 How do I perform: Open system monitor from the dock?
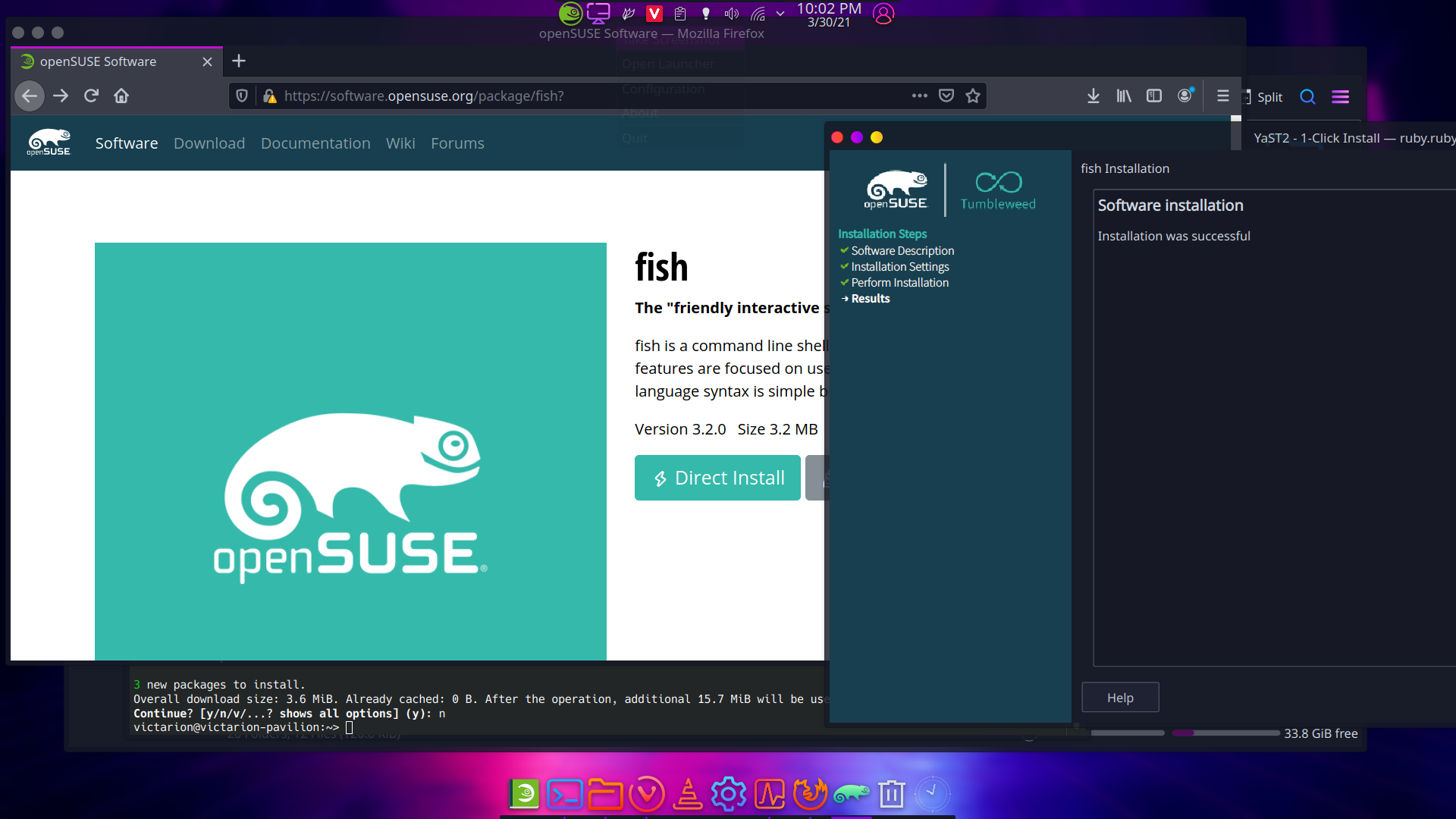770,794
